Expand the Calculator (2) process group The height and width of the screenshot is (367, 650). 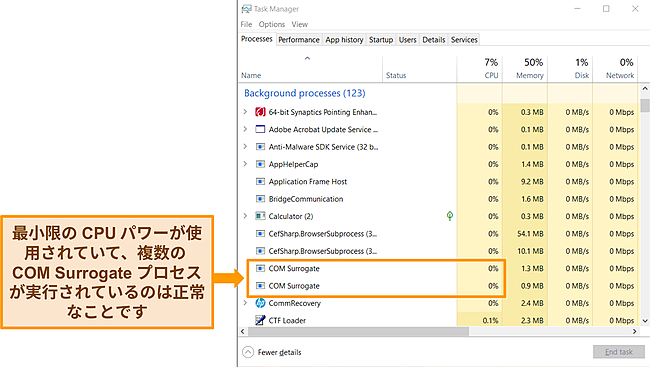[x=245, y=216]
